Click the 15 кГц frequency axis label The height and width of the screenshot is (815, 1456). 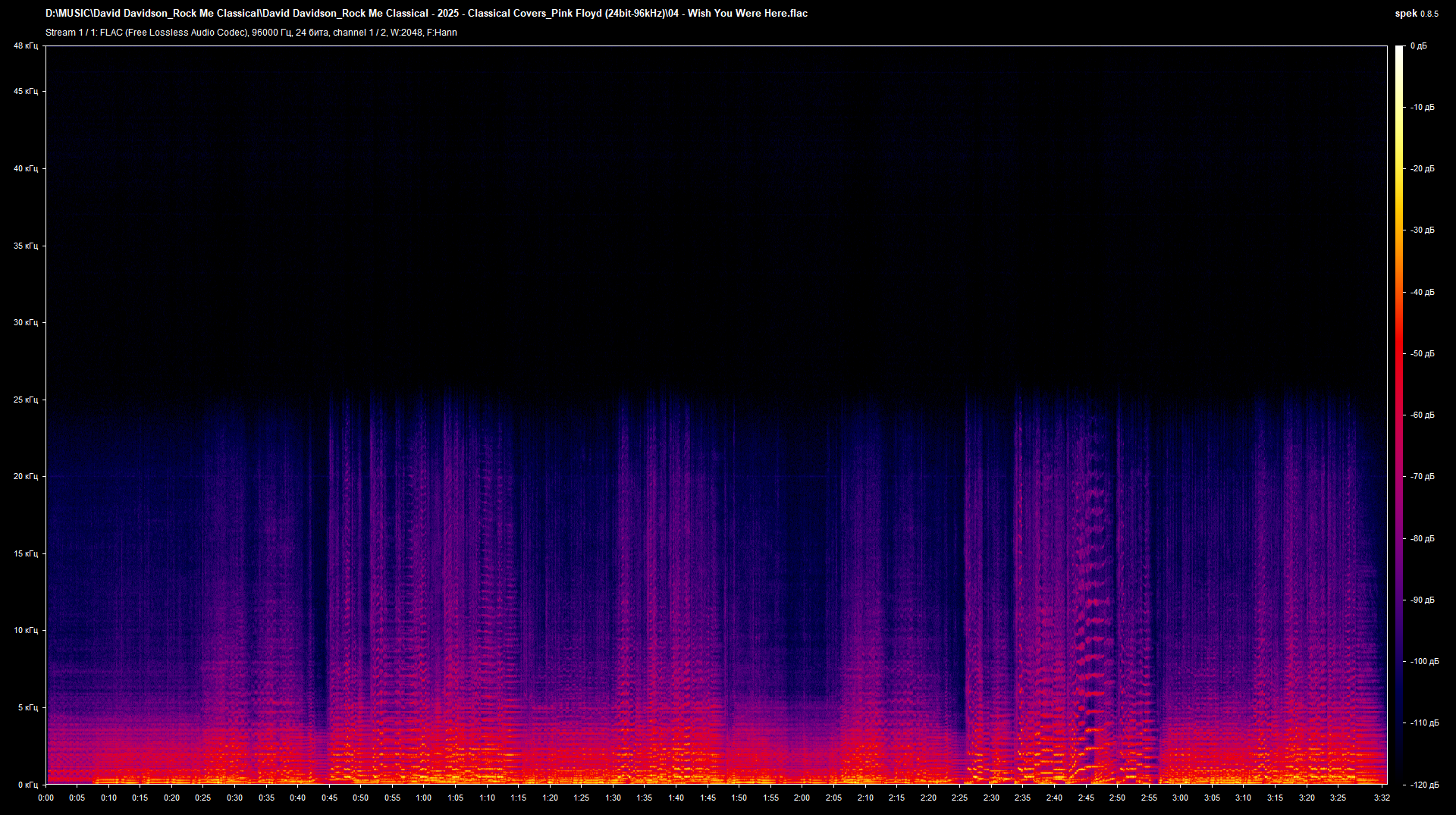click(x=26, y=553)
